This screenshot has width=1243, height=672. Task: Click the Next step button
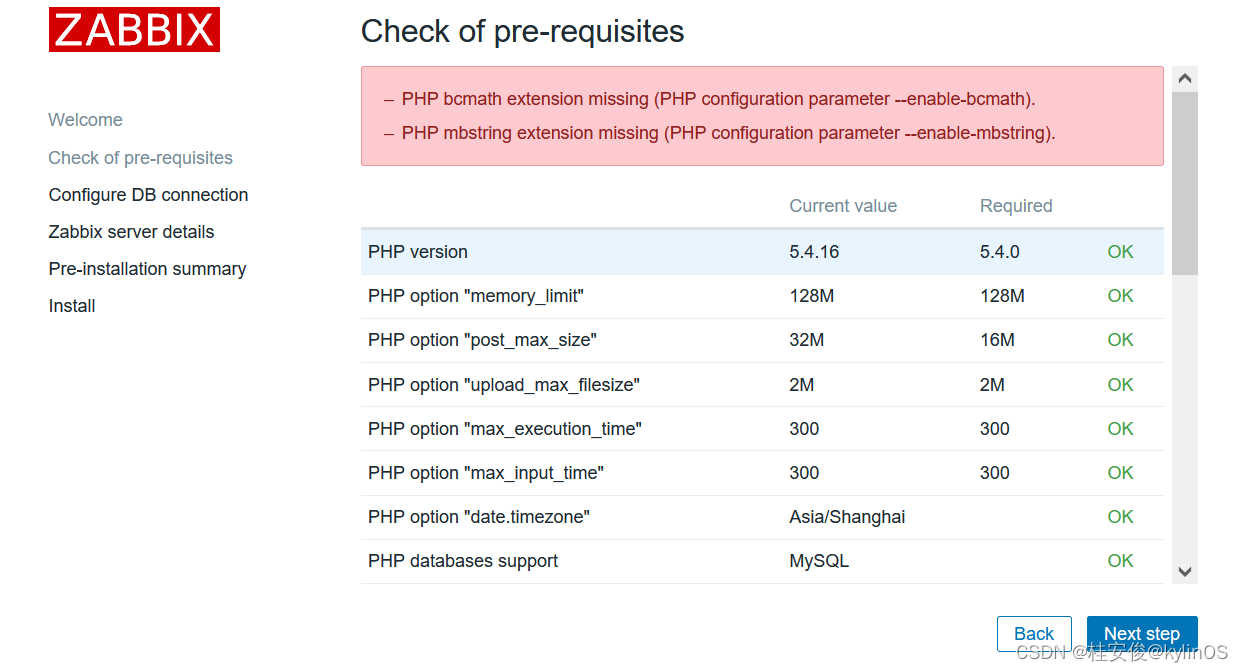(1141, 634)
